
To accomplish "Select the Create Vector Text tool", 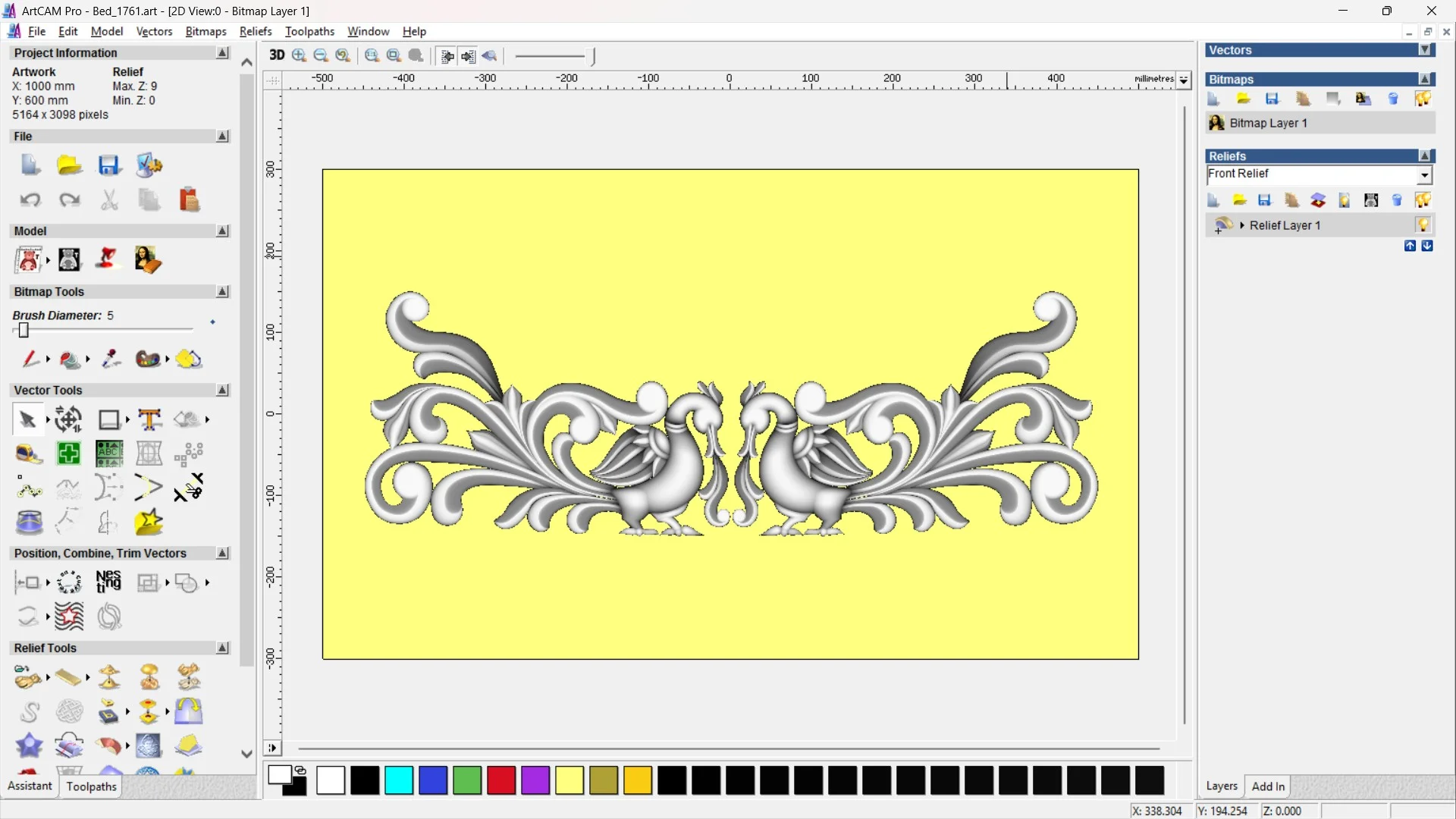I will 149,419.
